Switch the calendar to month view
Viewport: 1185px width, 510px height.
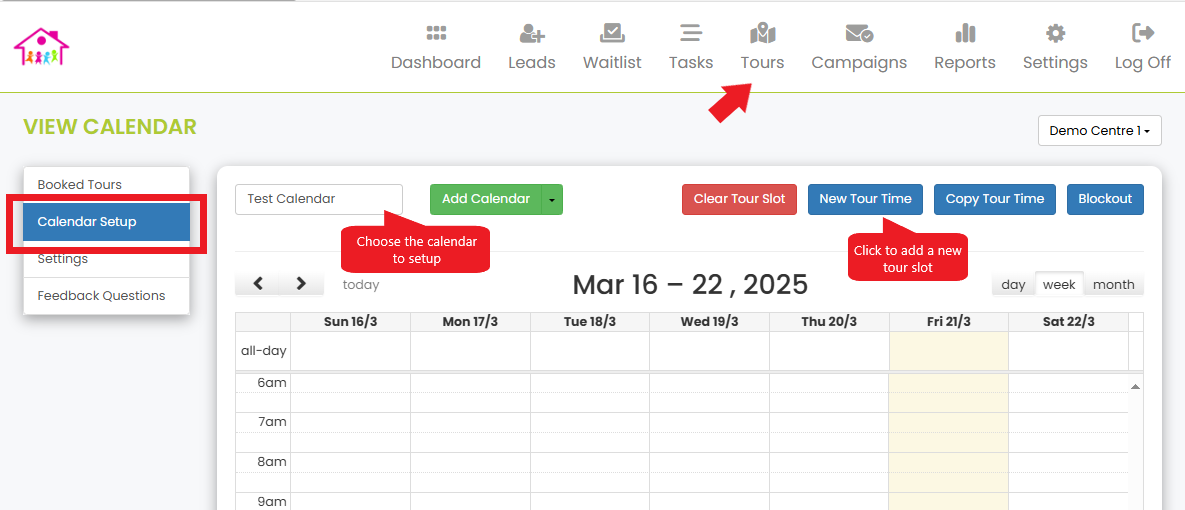(1114, 285)
